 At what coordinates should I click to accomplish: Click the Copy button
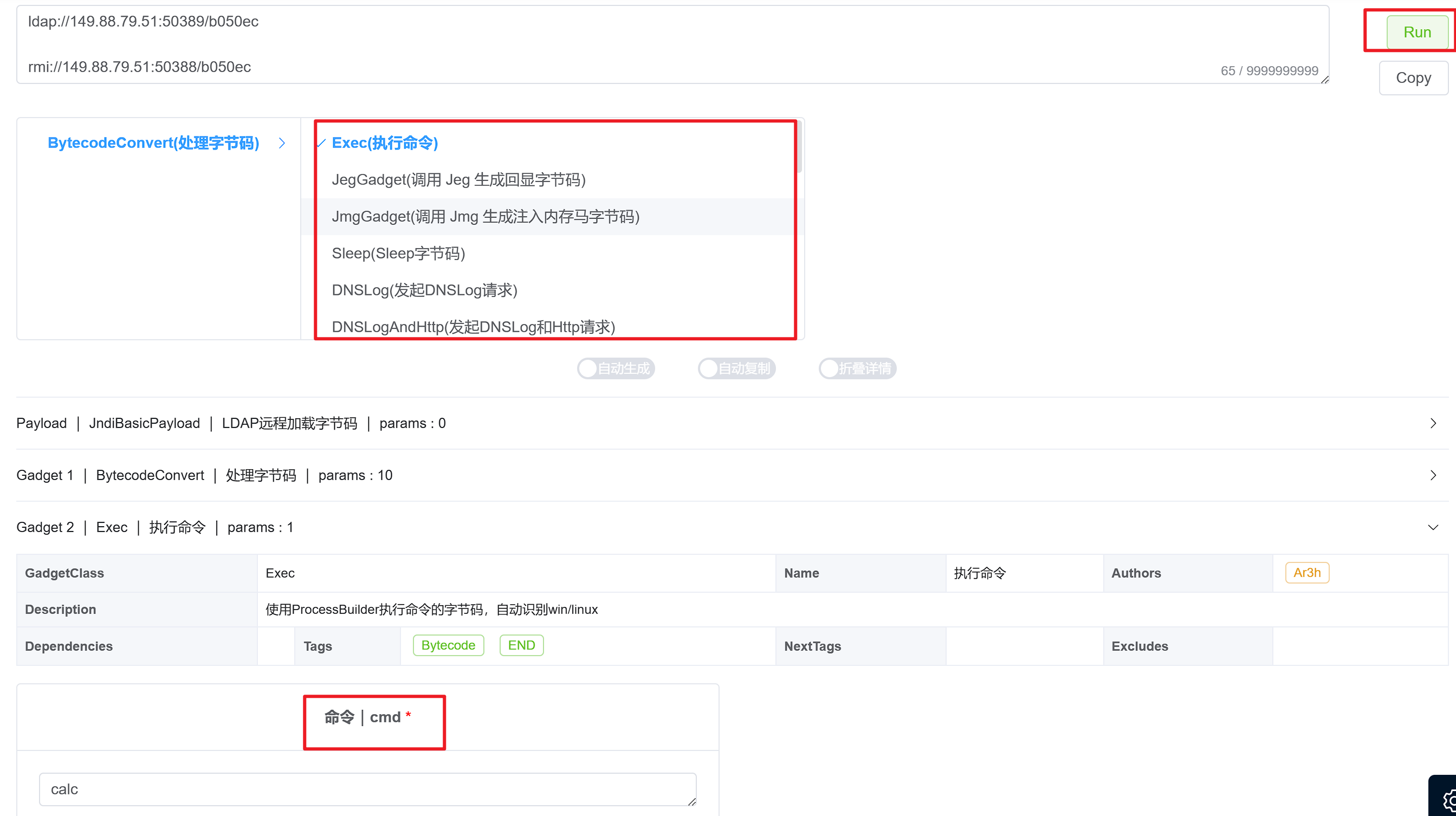tap(1413, 78)
